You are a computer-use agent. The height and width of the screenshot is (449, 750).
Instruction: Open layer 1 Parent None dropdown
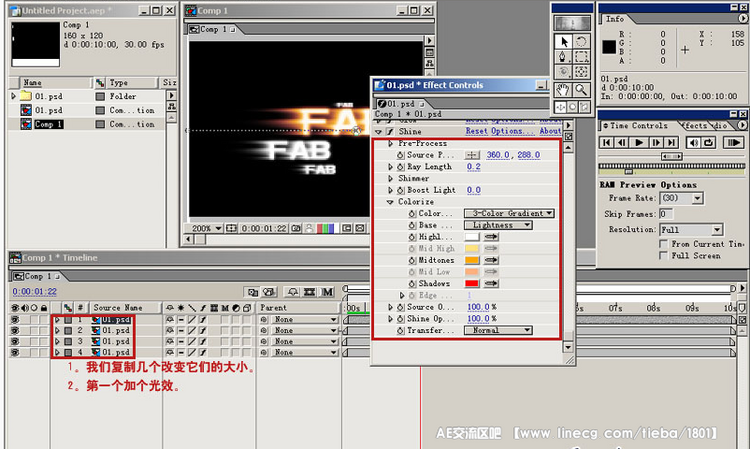(x=305, y=319)
